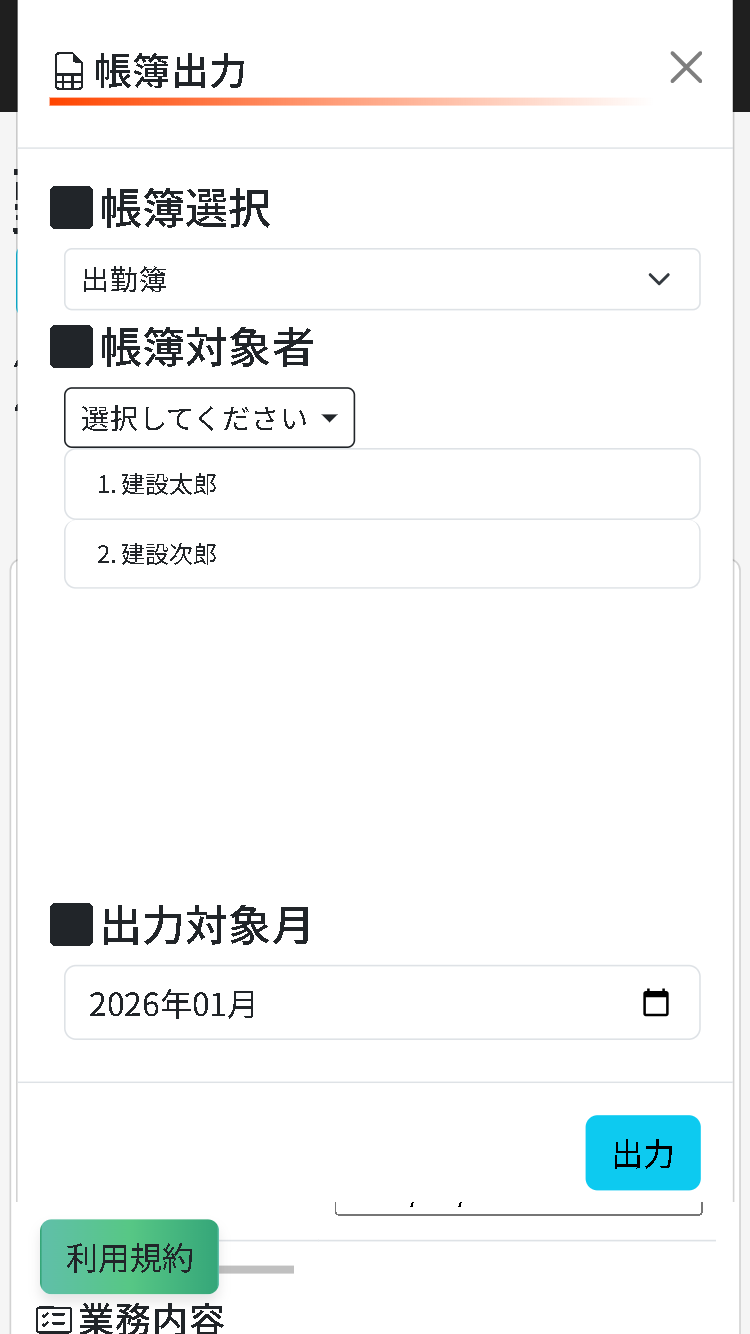Open the 出勤簿 ledger type dropdown
Screen dimensions: 750x1334
[382, 279]
